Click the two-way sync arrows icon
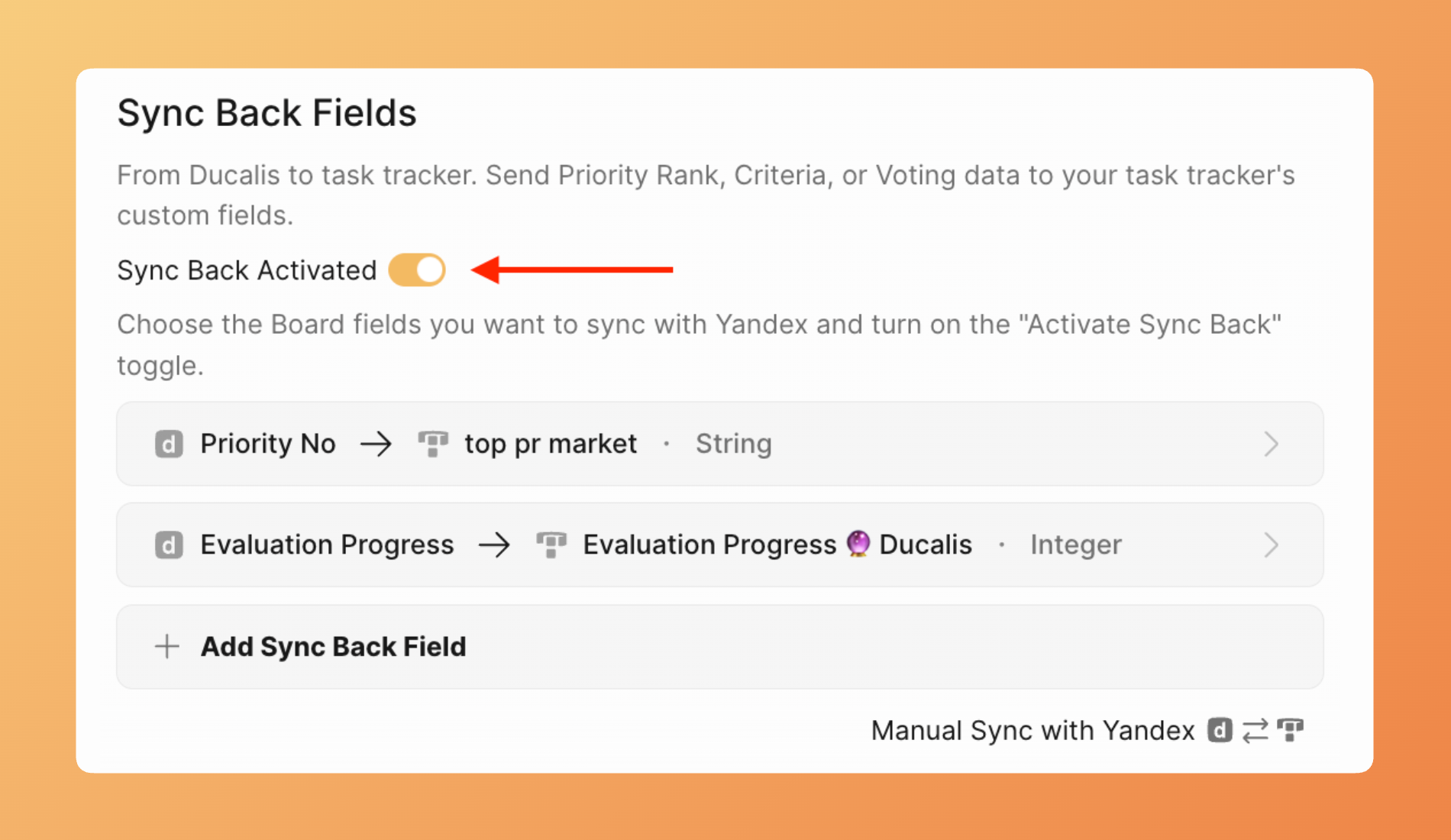Screen dimensions: 1451x840 (1255, 731)
